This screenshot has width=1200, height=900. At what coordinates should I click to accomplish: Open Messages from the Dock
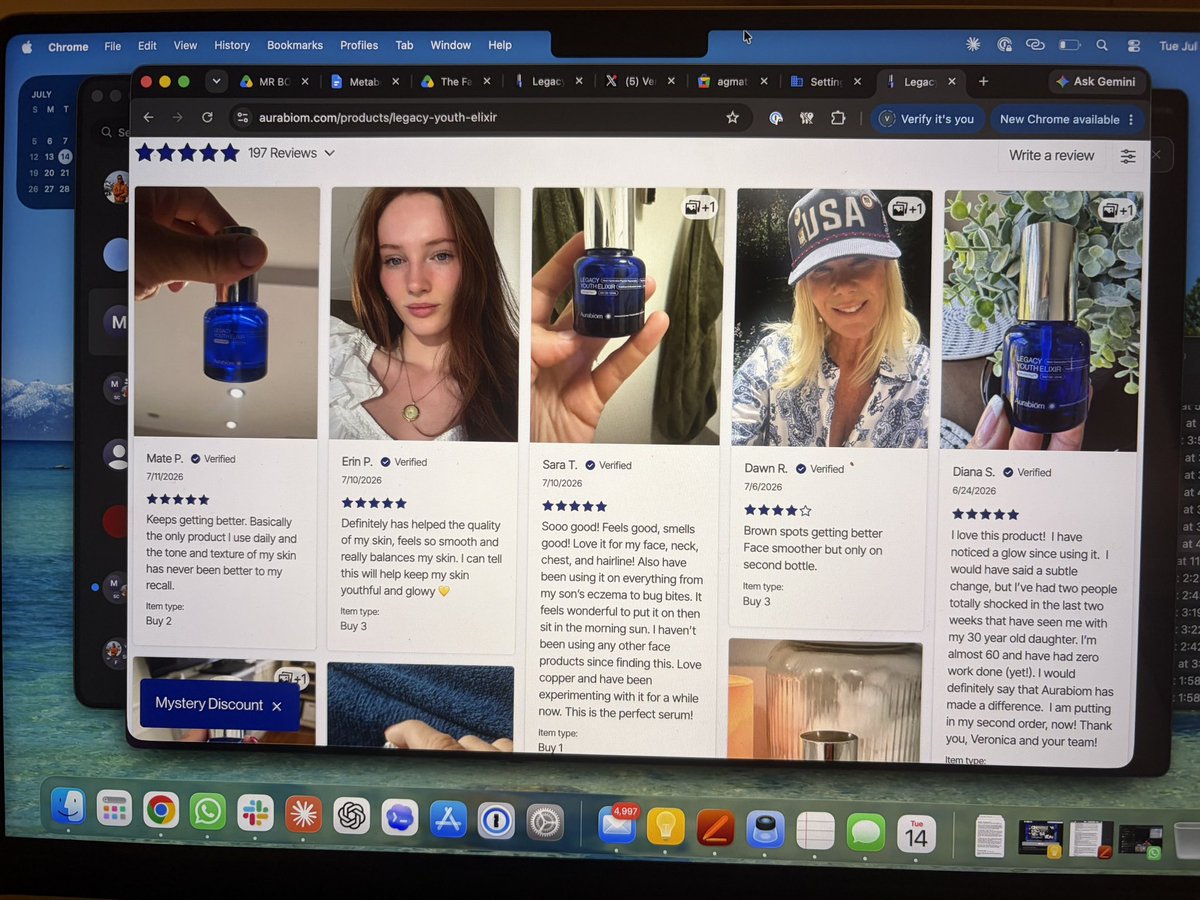tap(865, 832)
